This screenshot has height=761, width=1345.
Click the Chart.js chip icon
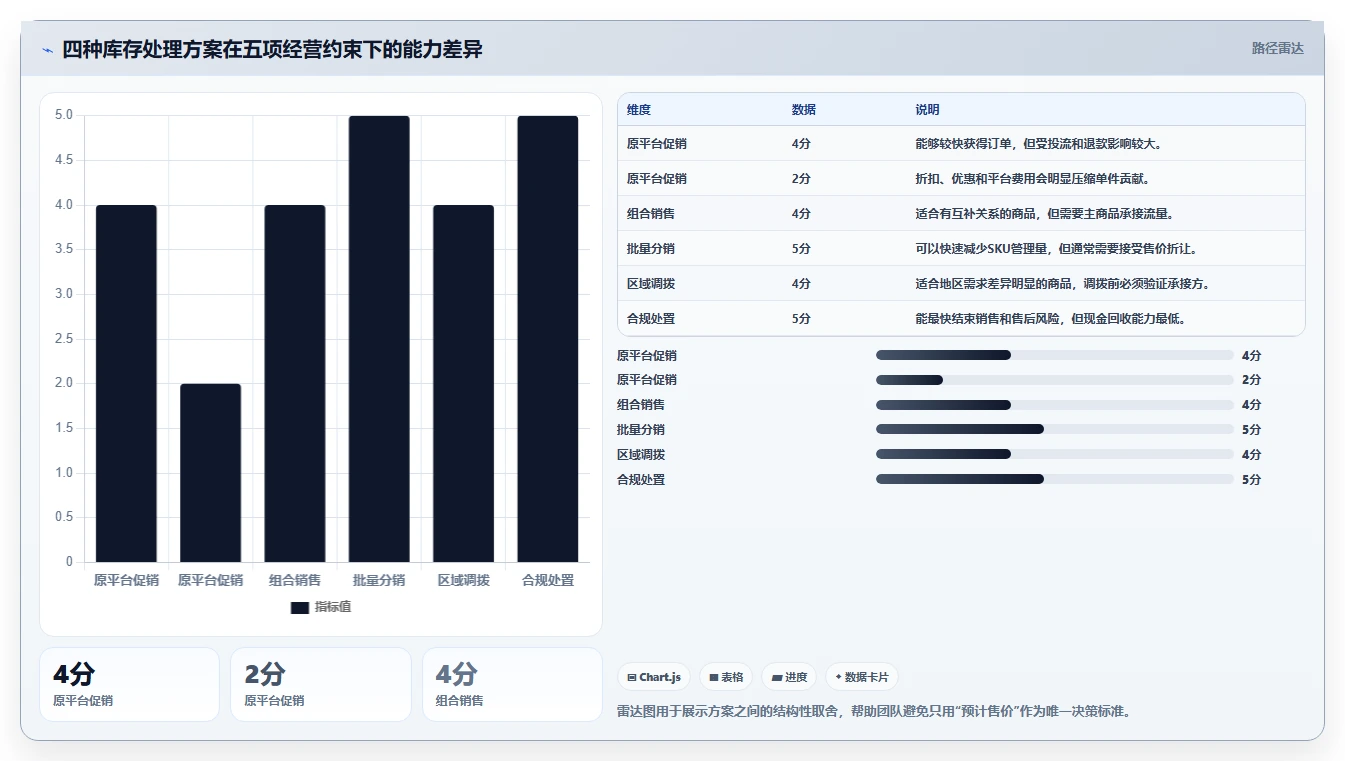pos(632,677)
